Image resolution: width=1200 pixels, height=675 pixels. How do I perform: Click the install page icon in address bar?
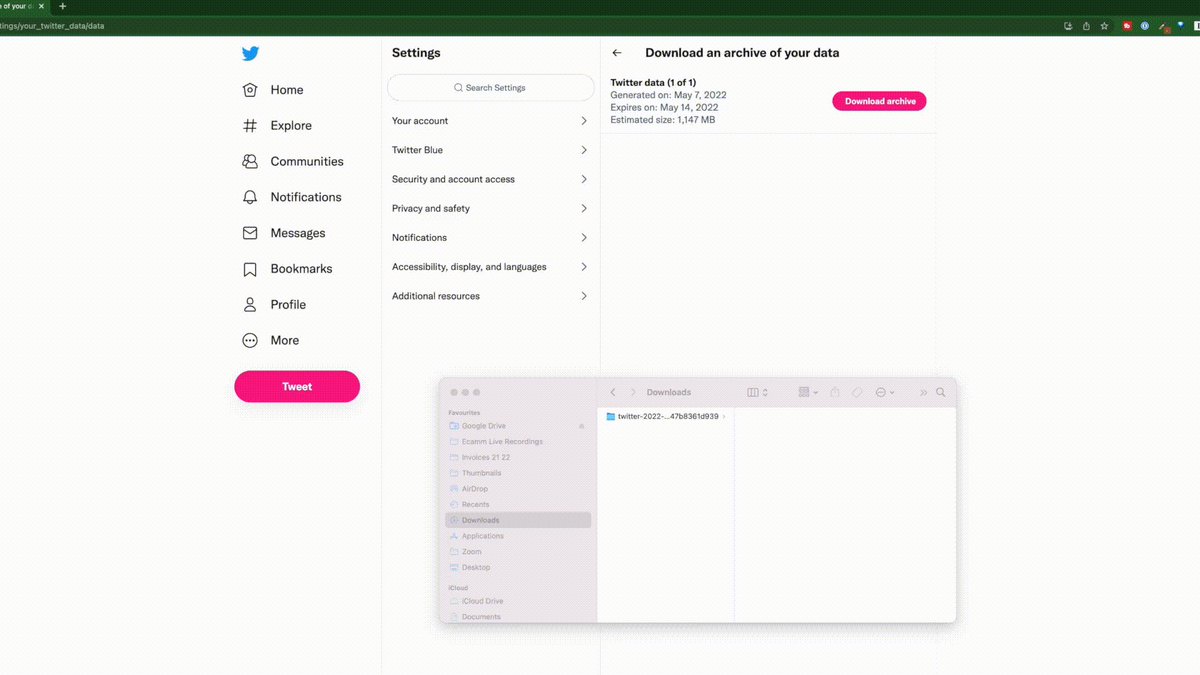1068,26
